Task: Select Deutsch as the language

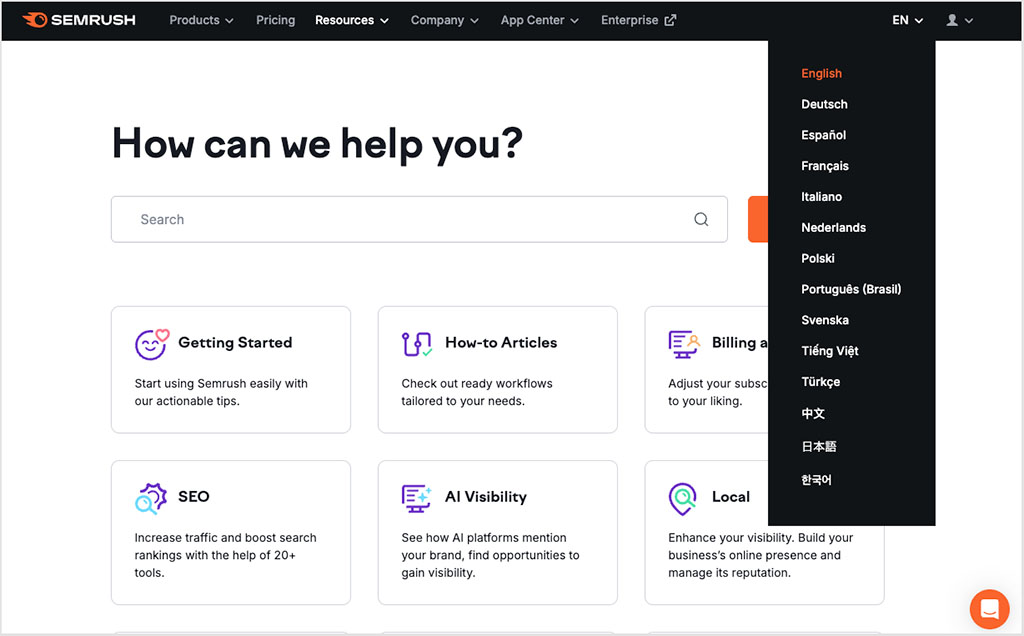Action: pos(824,104)
